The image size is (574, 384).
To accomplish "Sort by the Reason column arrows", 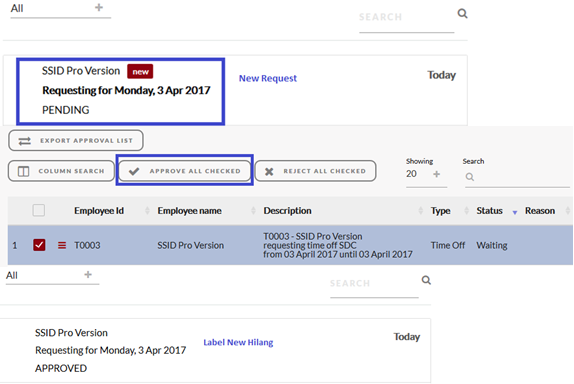I will coord(567,210).
